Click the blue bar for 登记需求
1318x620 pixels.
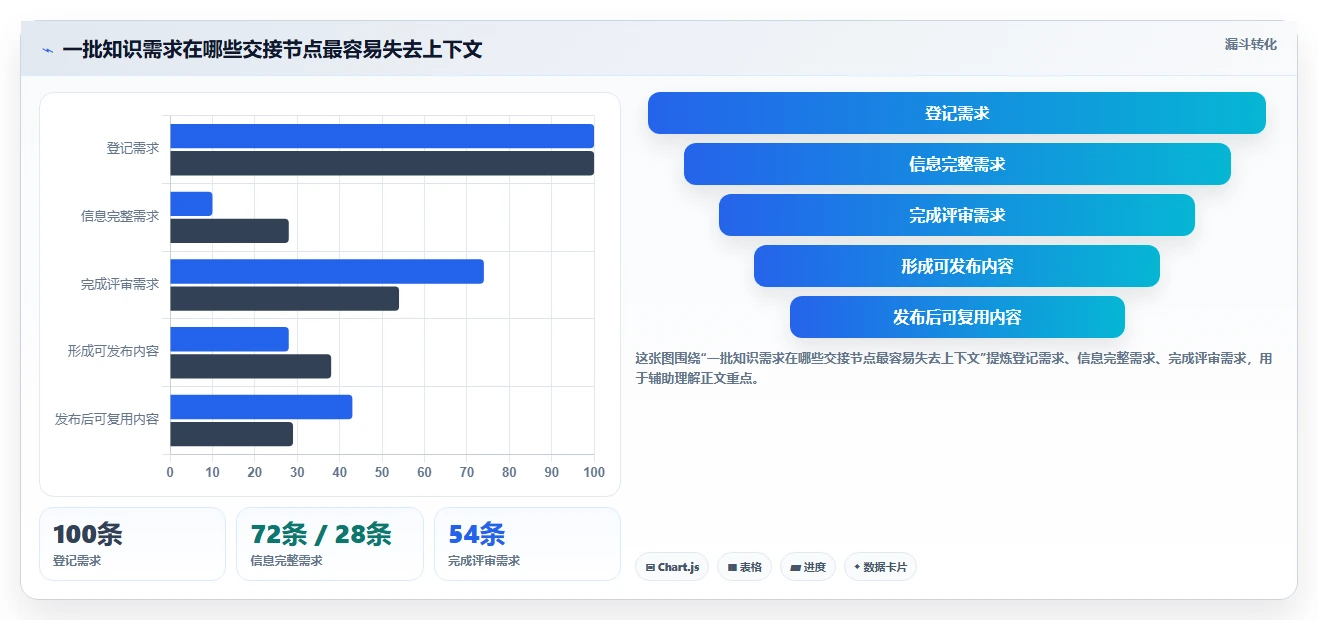382,136
